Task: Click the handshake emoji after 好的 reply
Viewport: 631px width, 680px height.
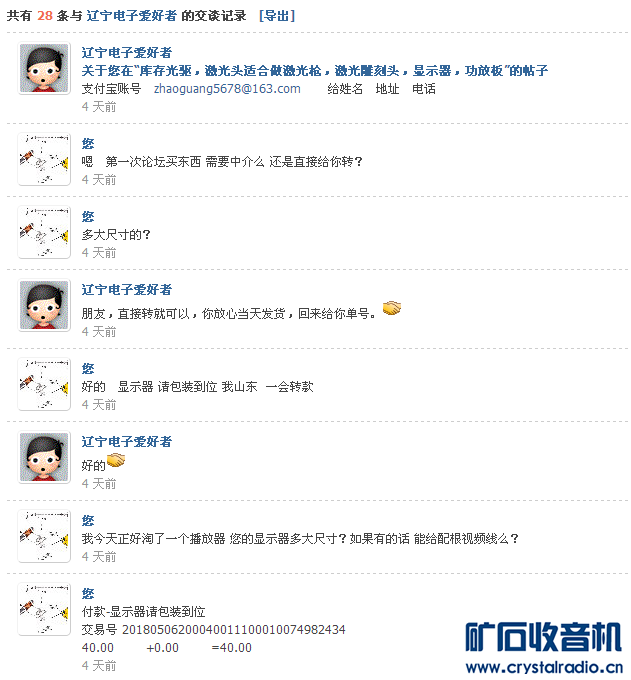Action: [116, 460]
